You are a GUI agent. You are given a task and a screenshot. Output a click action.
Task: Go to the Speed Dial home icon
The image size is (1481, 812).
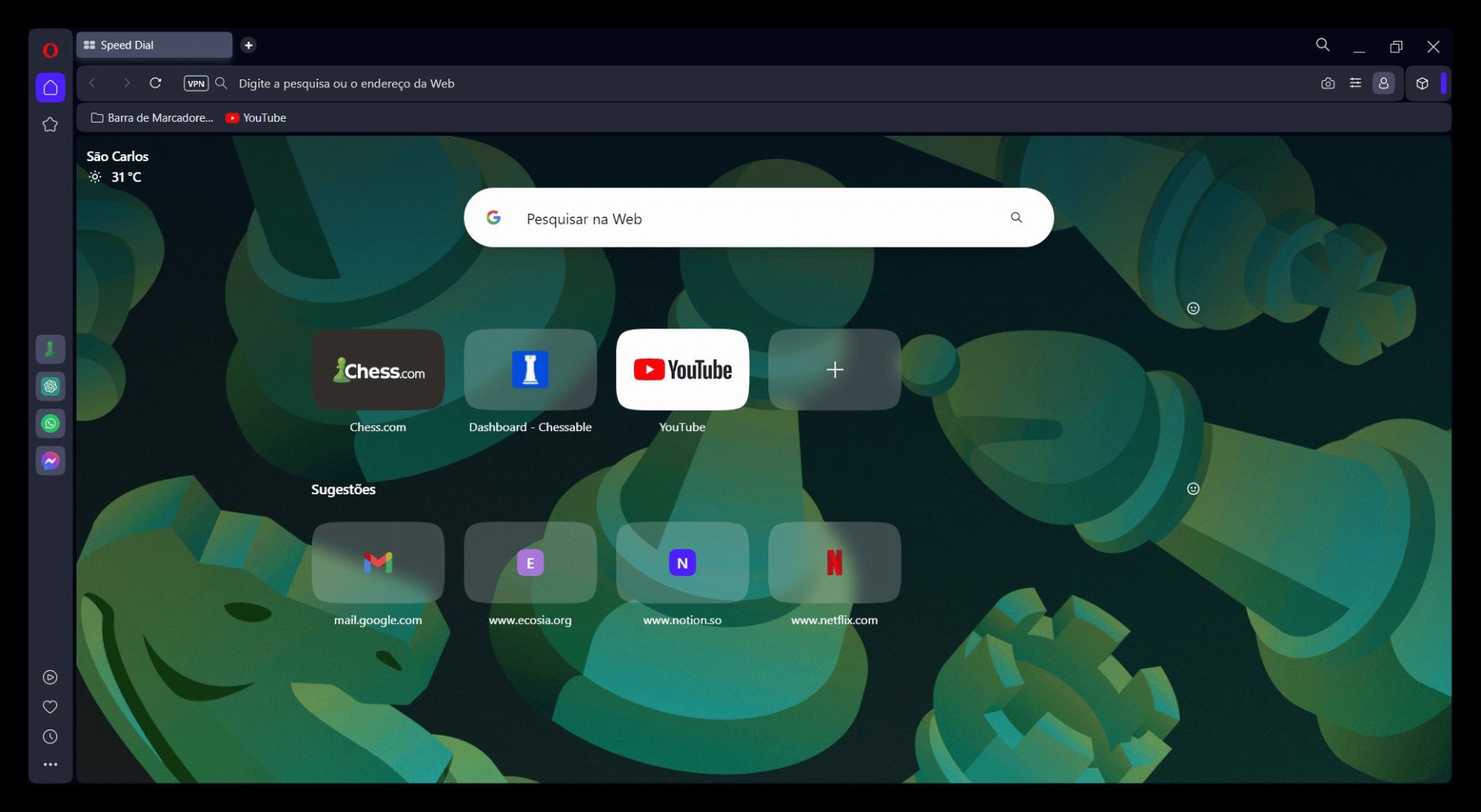coord(50,87)
